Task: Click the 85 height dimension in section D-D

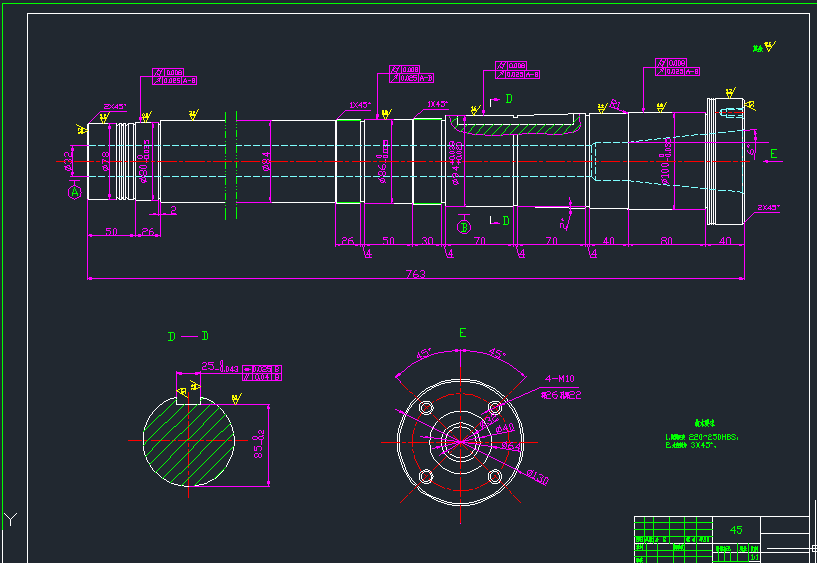Action: (258, 444)
